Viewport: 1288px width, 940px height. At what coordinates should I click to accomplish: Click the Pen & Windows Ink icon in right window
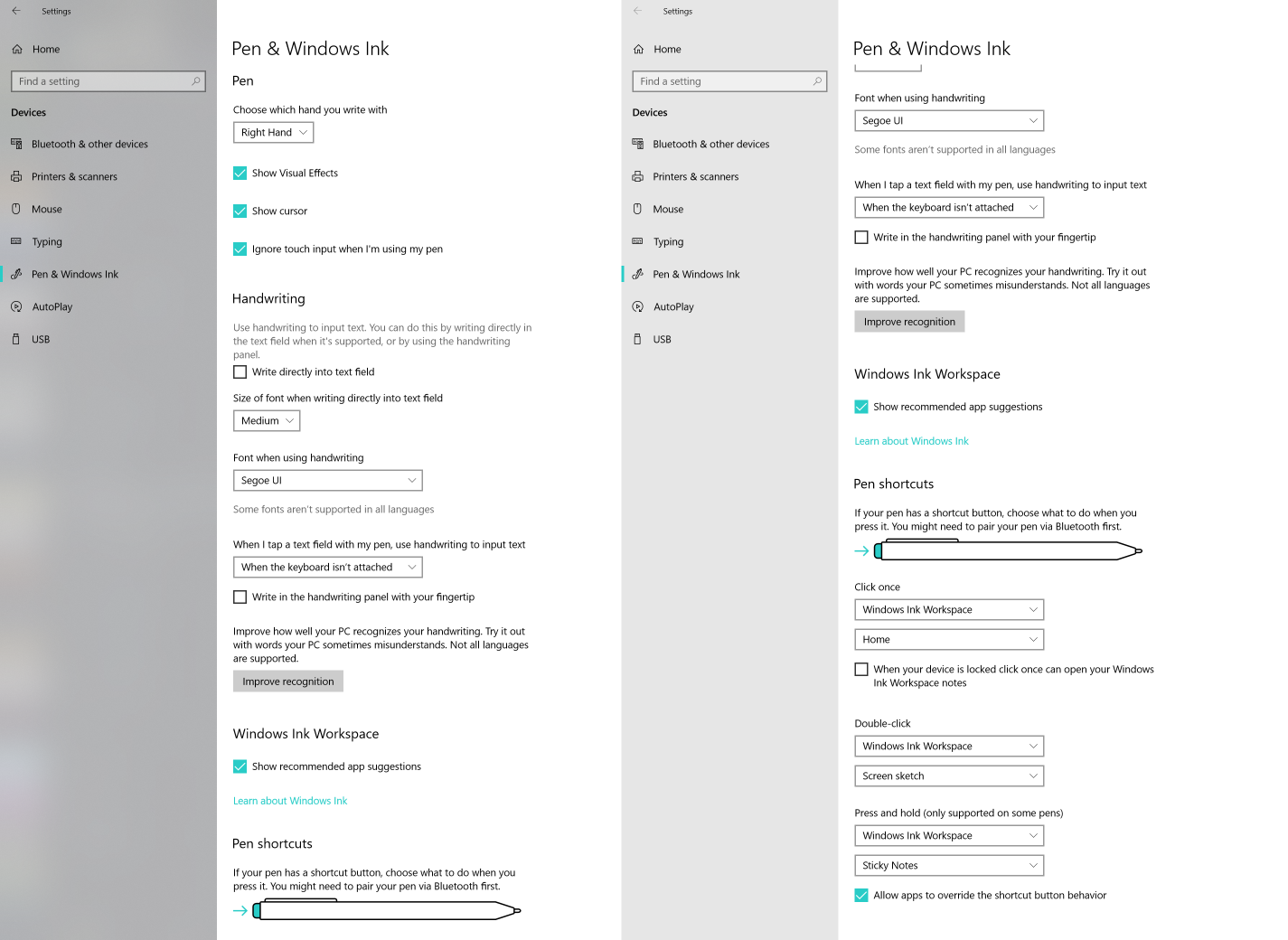coord(637,274)
